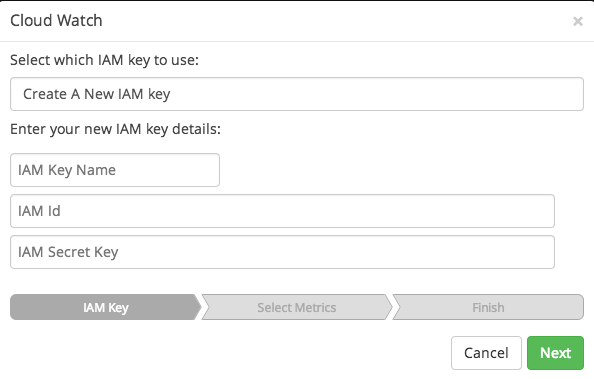594x379 pixels.
Task: Close the Cloud Watch dialog
Action: tap(578, 21)
